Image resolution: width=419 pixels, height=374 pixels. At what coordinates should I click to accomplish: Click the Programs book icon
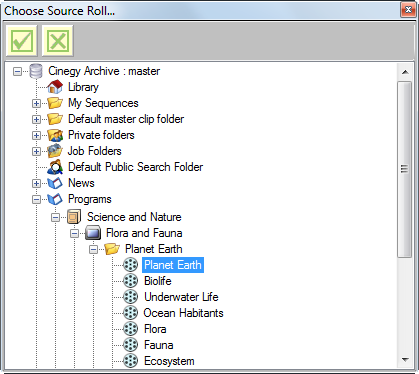[x=55, y=199]
